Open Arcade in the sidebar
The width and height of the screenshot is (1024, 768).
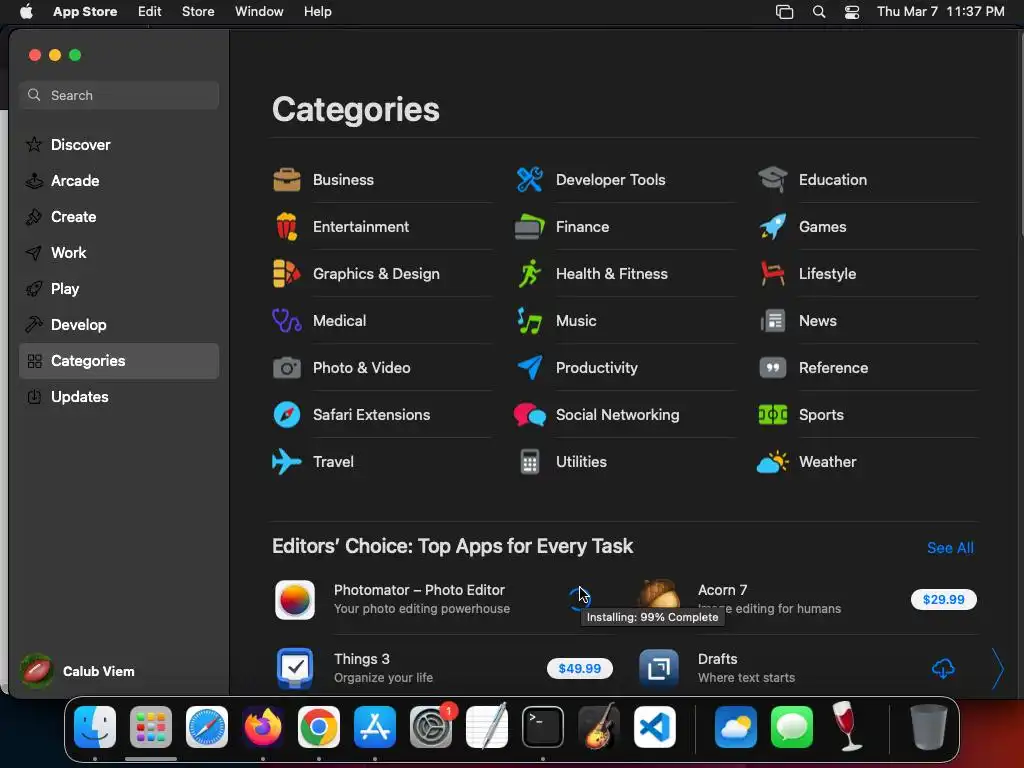pyautogui.click(x=119, y=181)
